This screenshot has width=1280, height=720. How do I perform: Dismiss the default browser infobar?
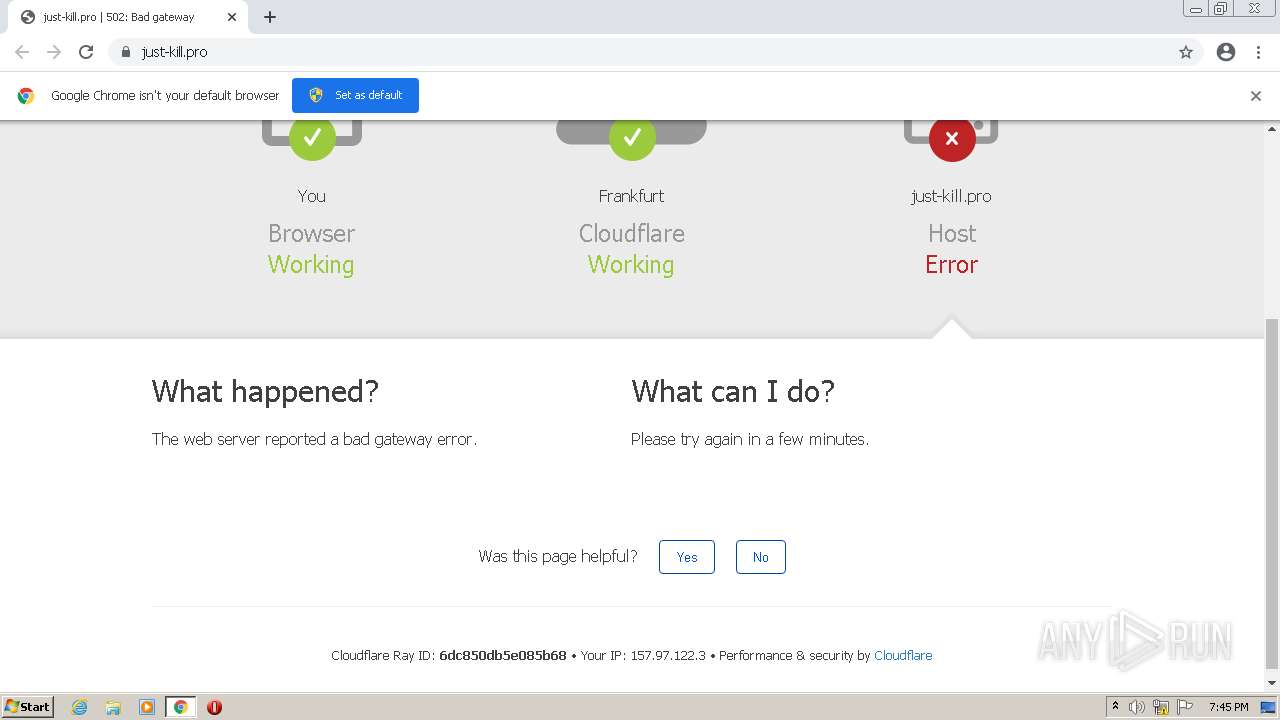1256,96
